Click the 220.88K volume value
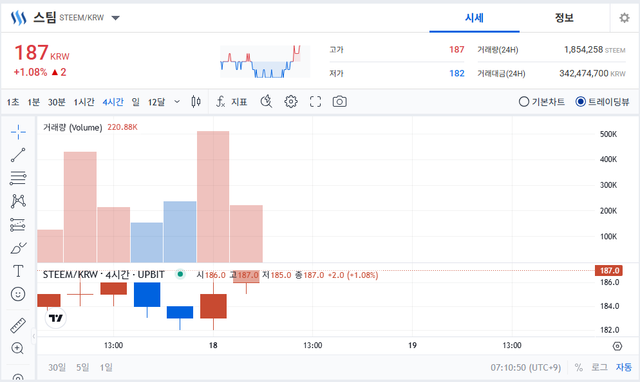The height and width of the screenshot is (382, 640). pyautogui.click(x=122, y=127)
